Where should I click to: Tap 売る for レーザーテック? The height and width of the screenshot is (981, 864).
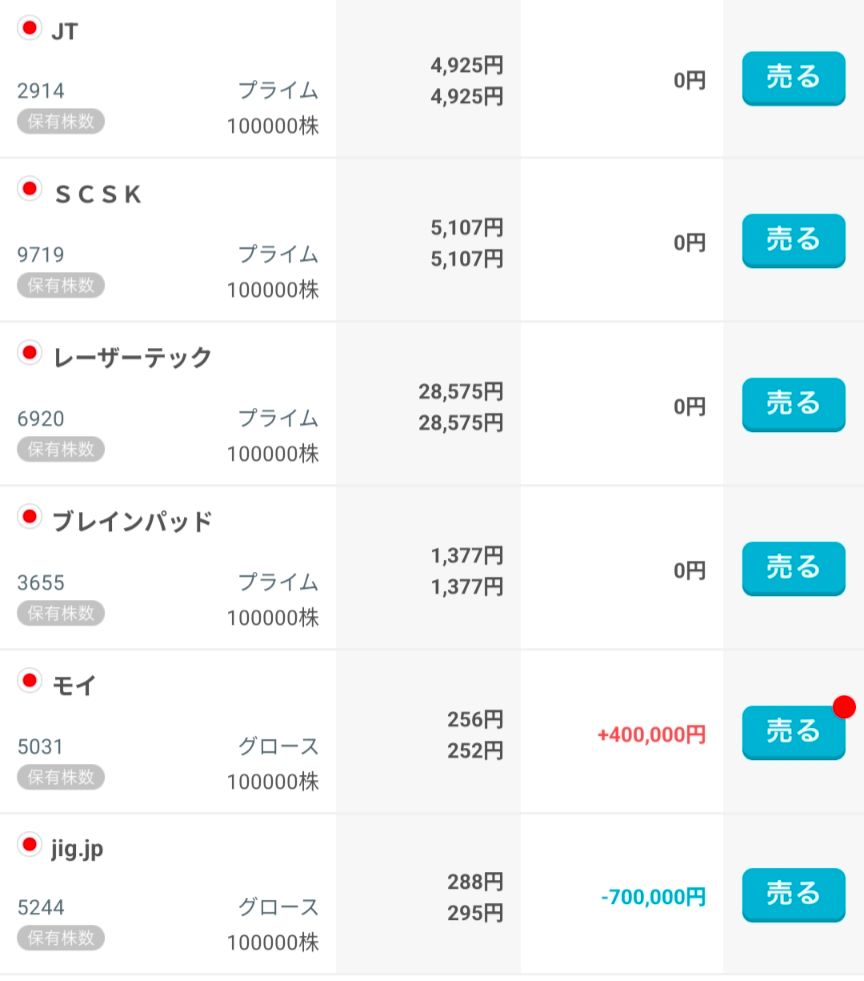[x=793, y=405]
